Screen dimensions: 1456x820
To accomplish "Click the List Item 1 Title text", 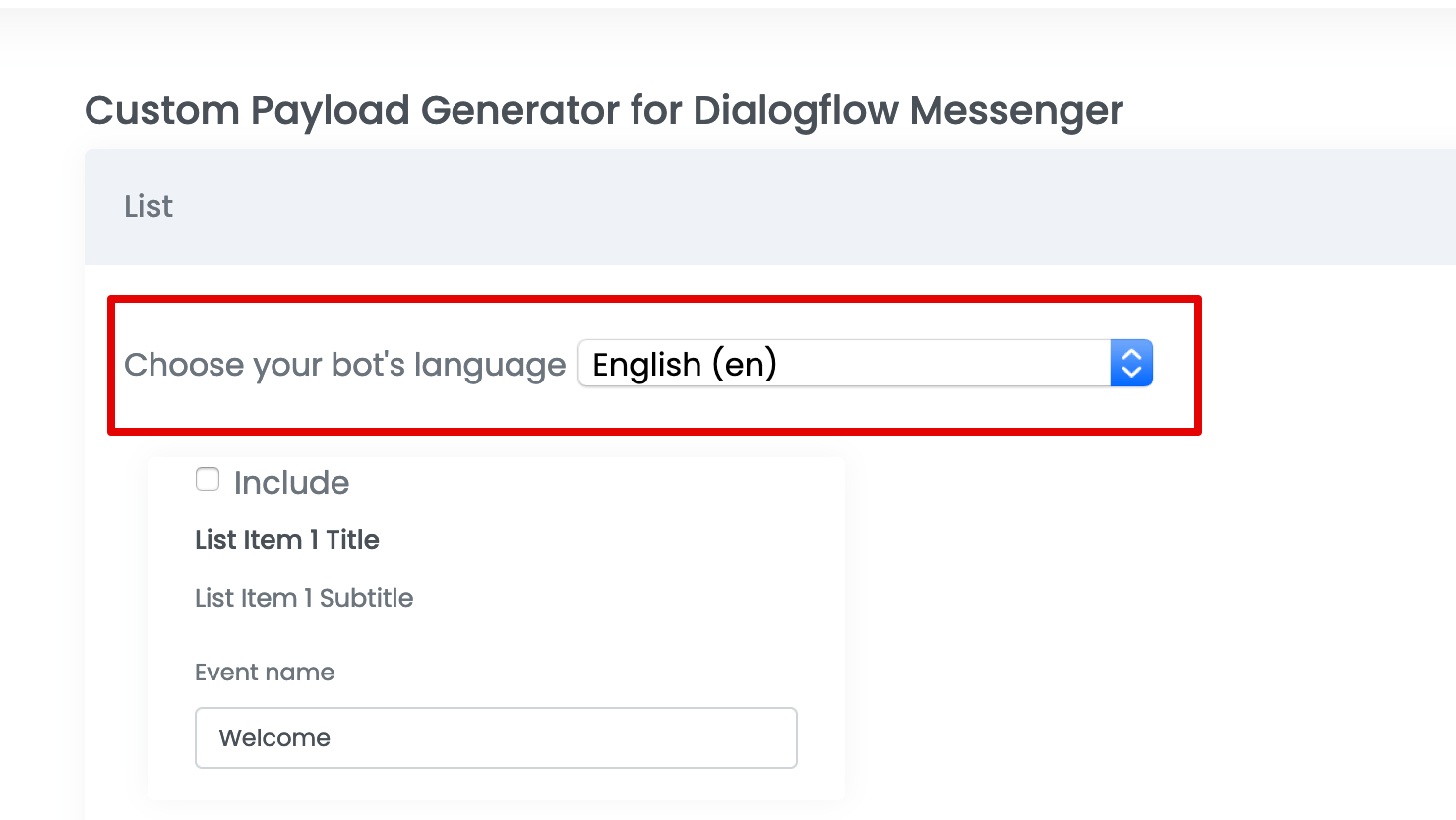I will point(287,540).
